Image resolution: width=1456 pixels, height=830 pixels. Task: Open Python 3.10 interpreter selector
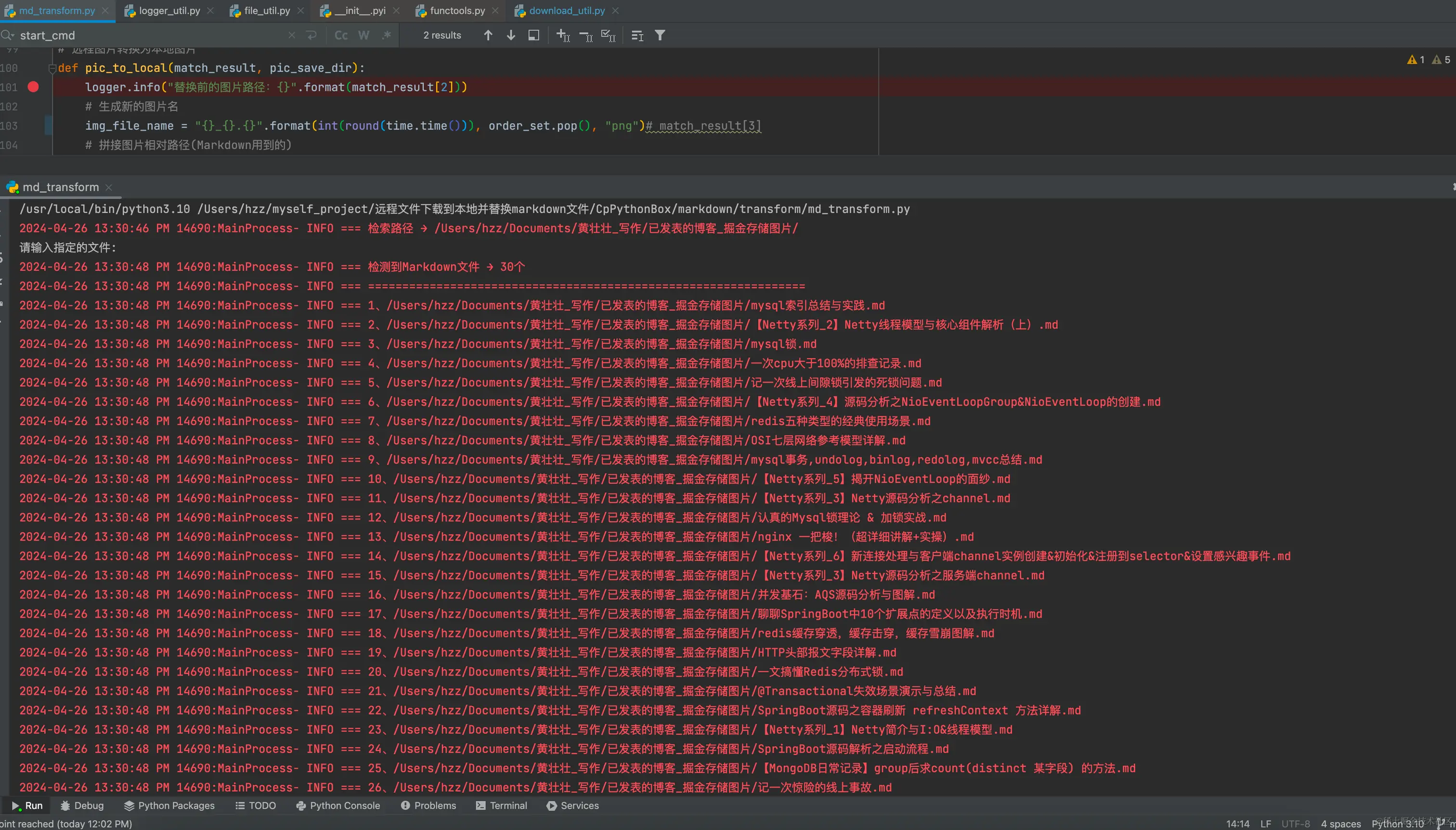pos(1397,824)
